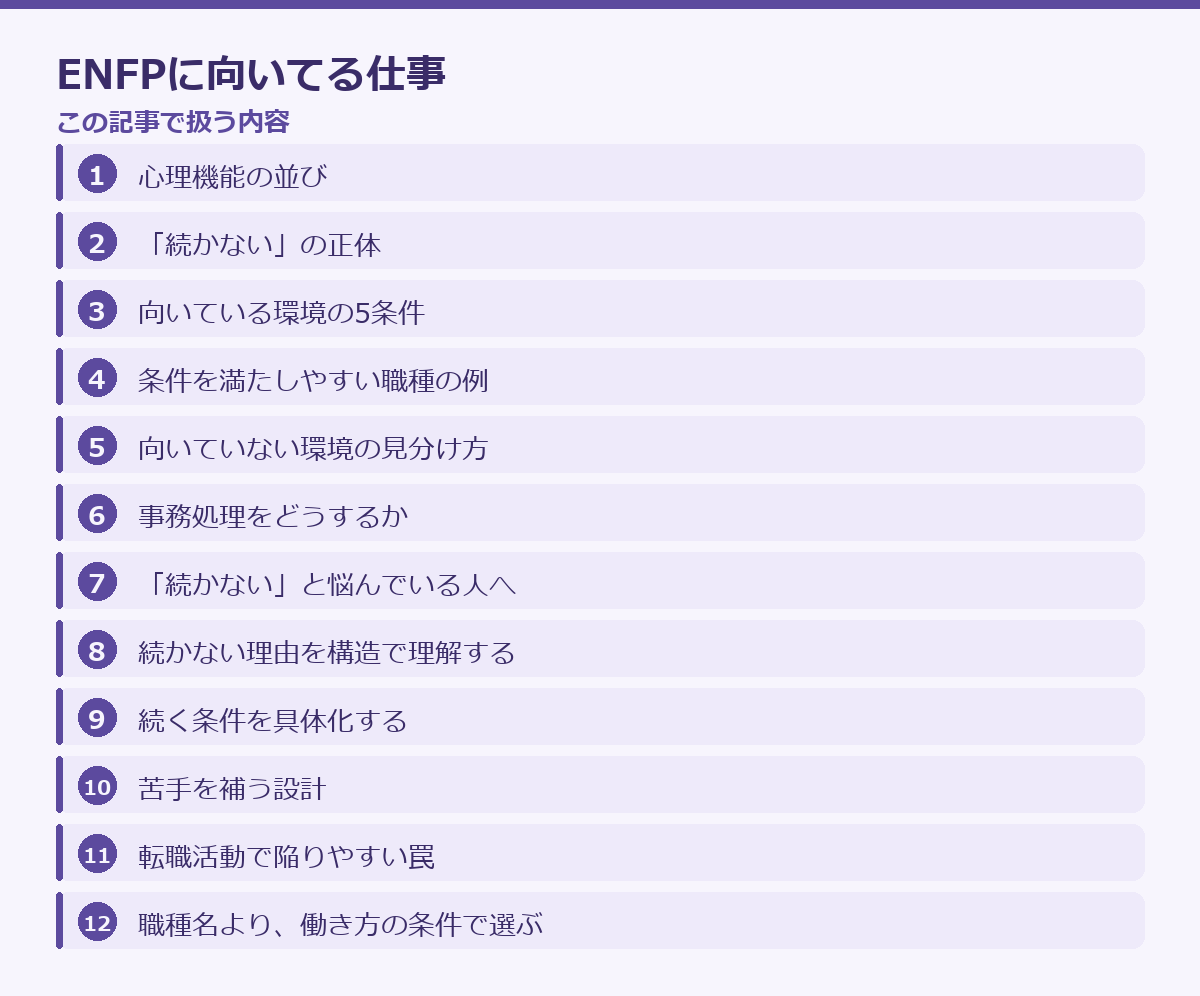The height and width of the screenshot is (996, 1200).
Task: Click the number 11 circle badge
Action: tap(97, 856)
